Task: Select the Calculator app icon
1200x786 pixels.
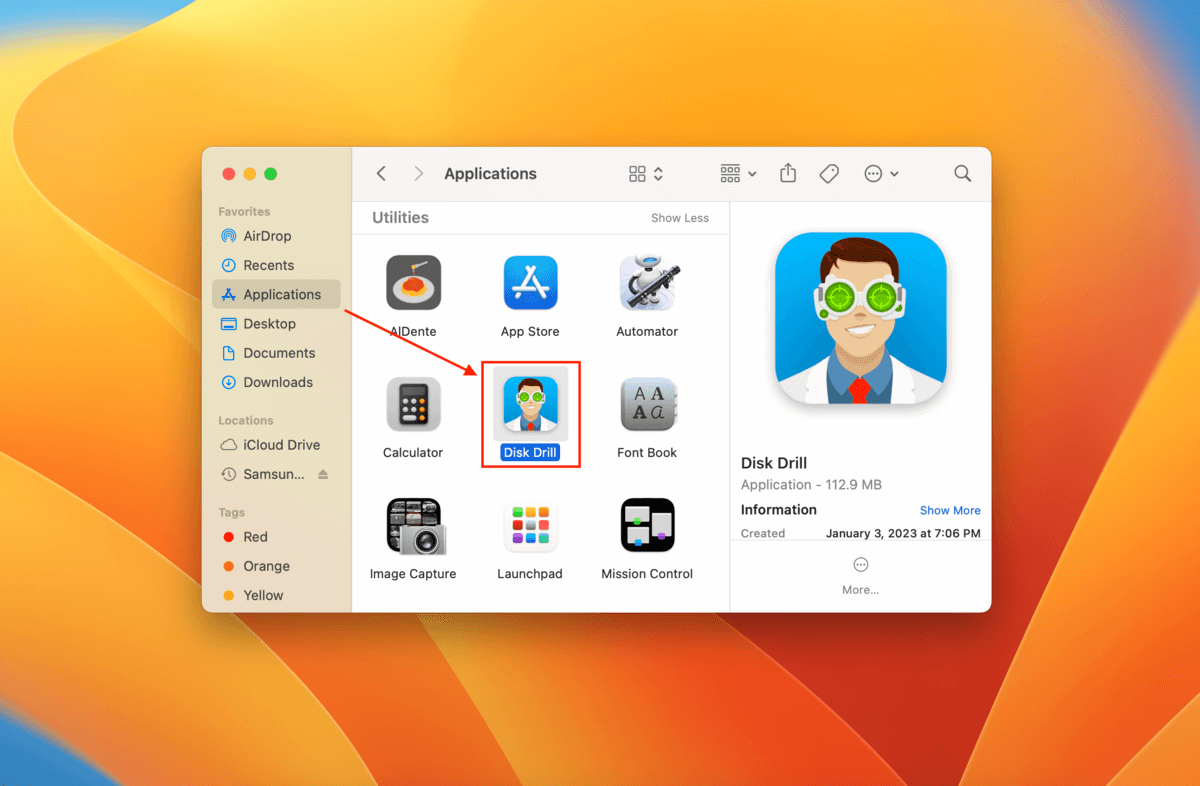Action: pos(413,404)
